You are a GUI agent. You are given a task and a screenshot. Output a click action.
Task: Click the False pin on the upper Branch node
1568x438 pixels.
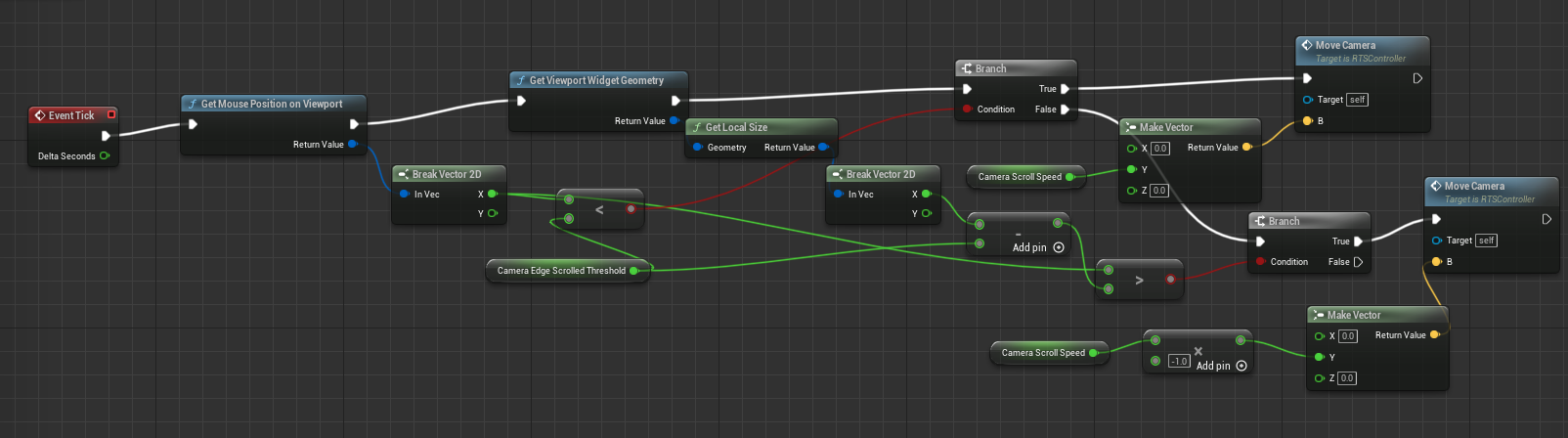point(1065,109)
